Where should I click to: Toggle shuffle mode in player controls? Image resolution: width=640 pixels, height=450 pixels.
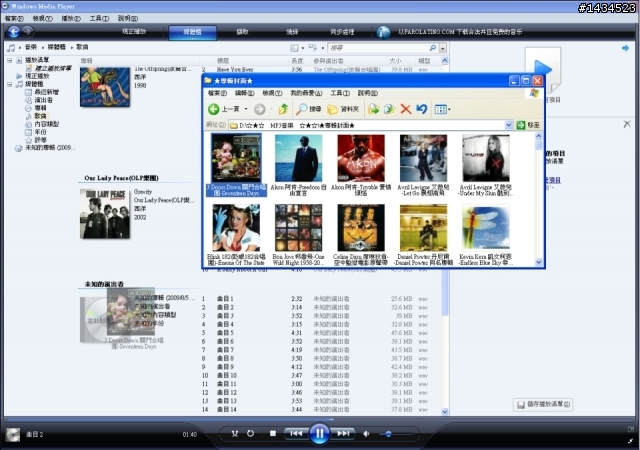235,433
